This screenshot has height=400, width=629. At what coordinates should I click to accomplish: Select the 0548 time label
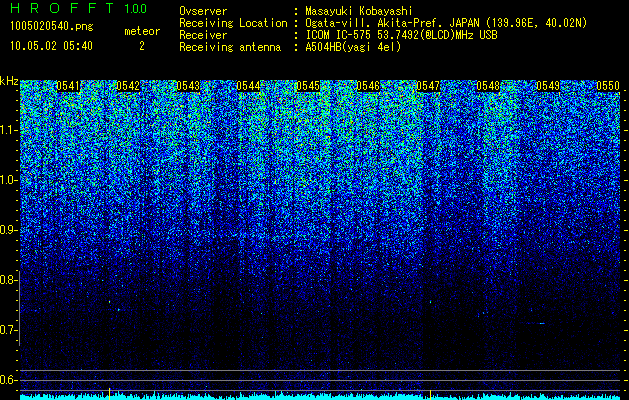488,86
